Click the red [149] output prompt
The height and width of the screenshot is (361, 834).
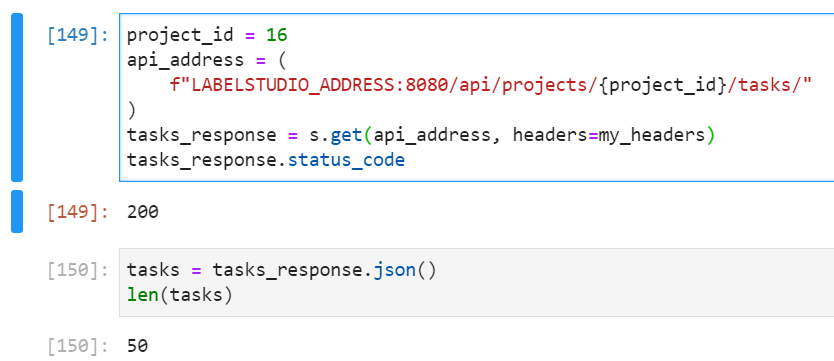click(x=78, y=213)
